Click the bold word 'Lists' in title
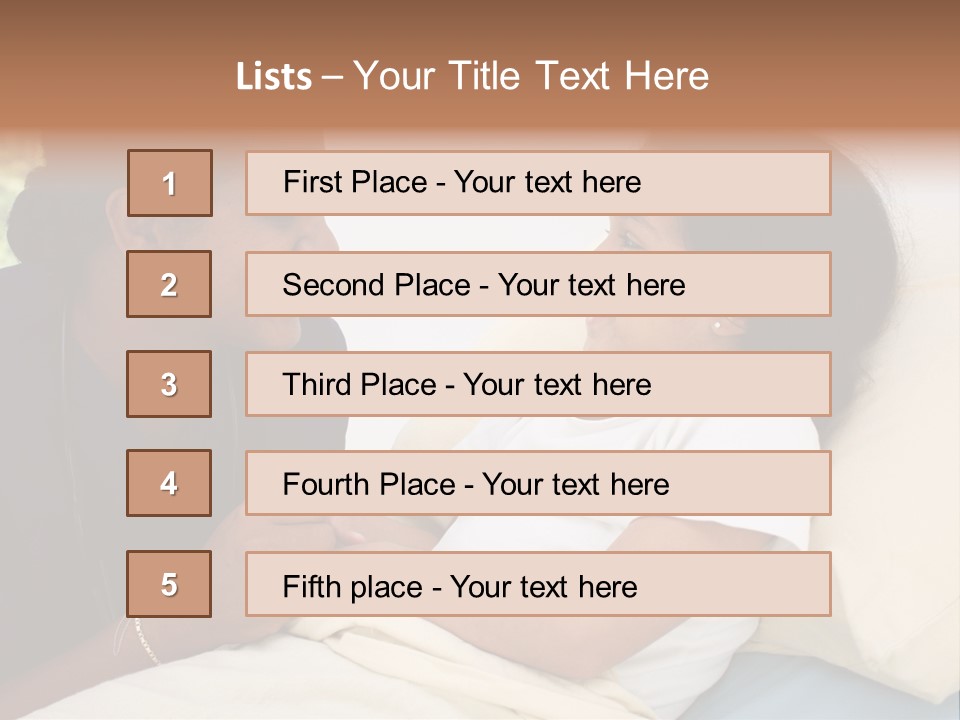960x720 pixels. (273, 77)
